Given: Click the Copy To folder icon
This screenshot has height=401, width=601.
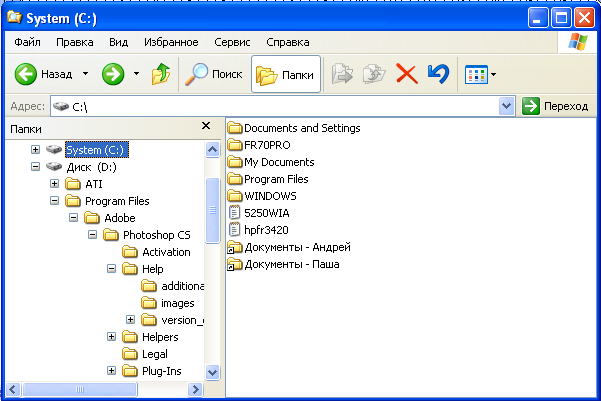Looking at the screenshot, I should (374, 74).
